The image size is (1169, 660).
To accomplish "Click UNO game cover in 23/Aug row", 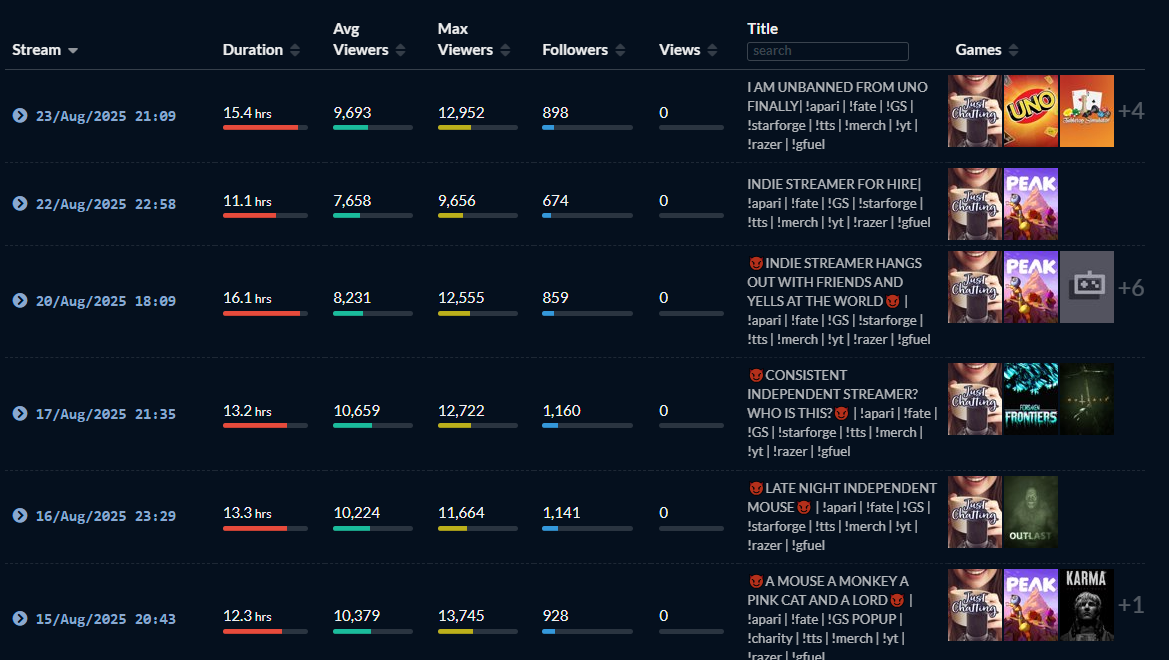I will pyautogui.click(x=1030, y=110).
